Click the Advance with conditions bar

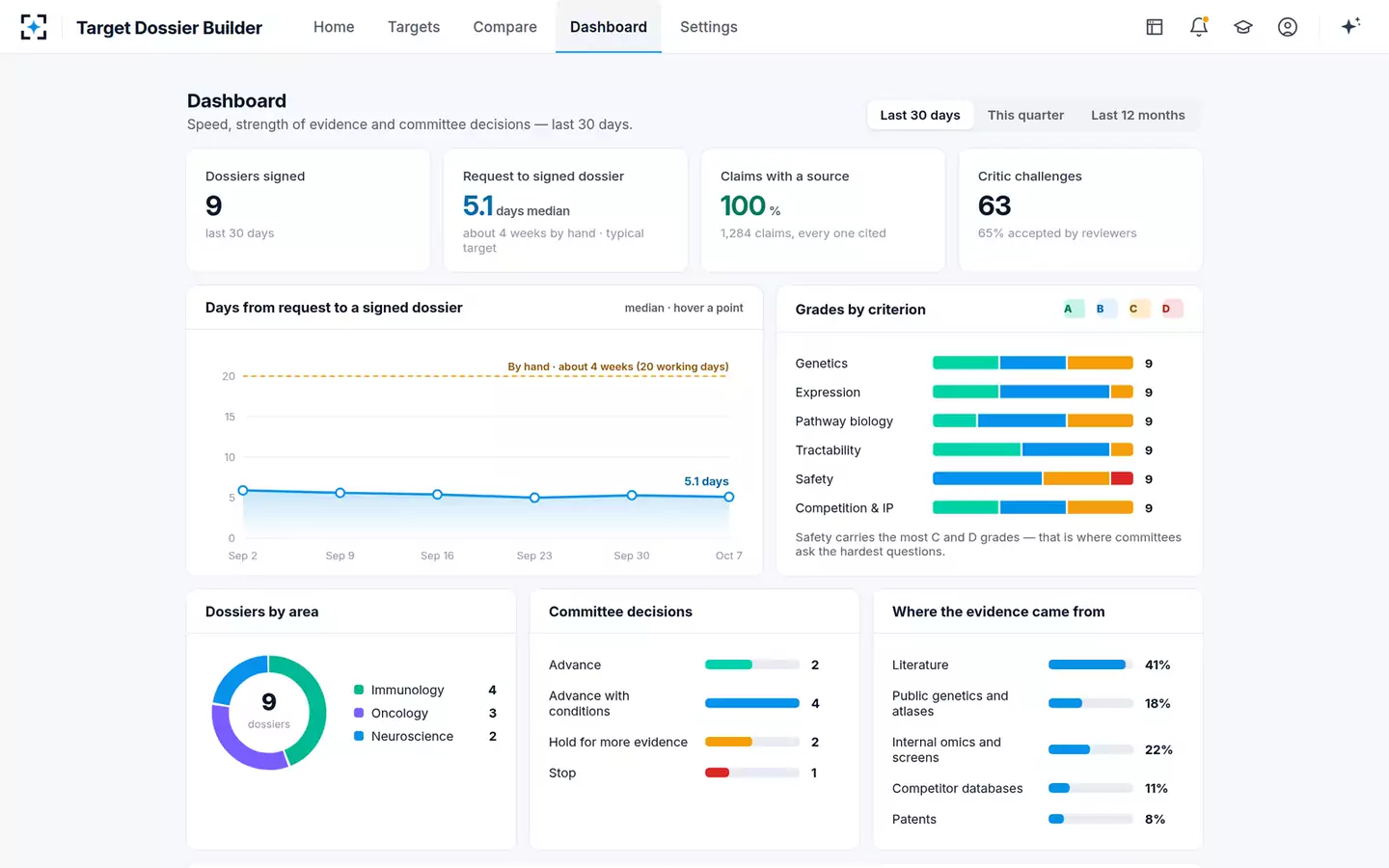[x=752, y=703]
